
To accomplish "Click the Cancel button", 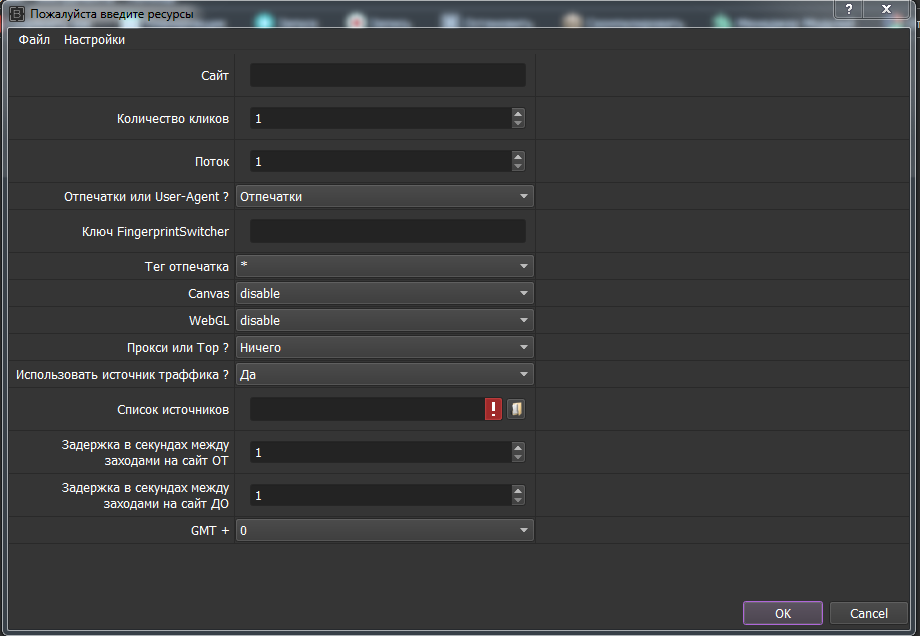I will pos(868,613).
